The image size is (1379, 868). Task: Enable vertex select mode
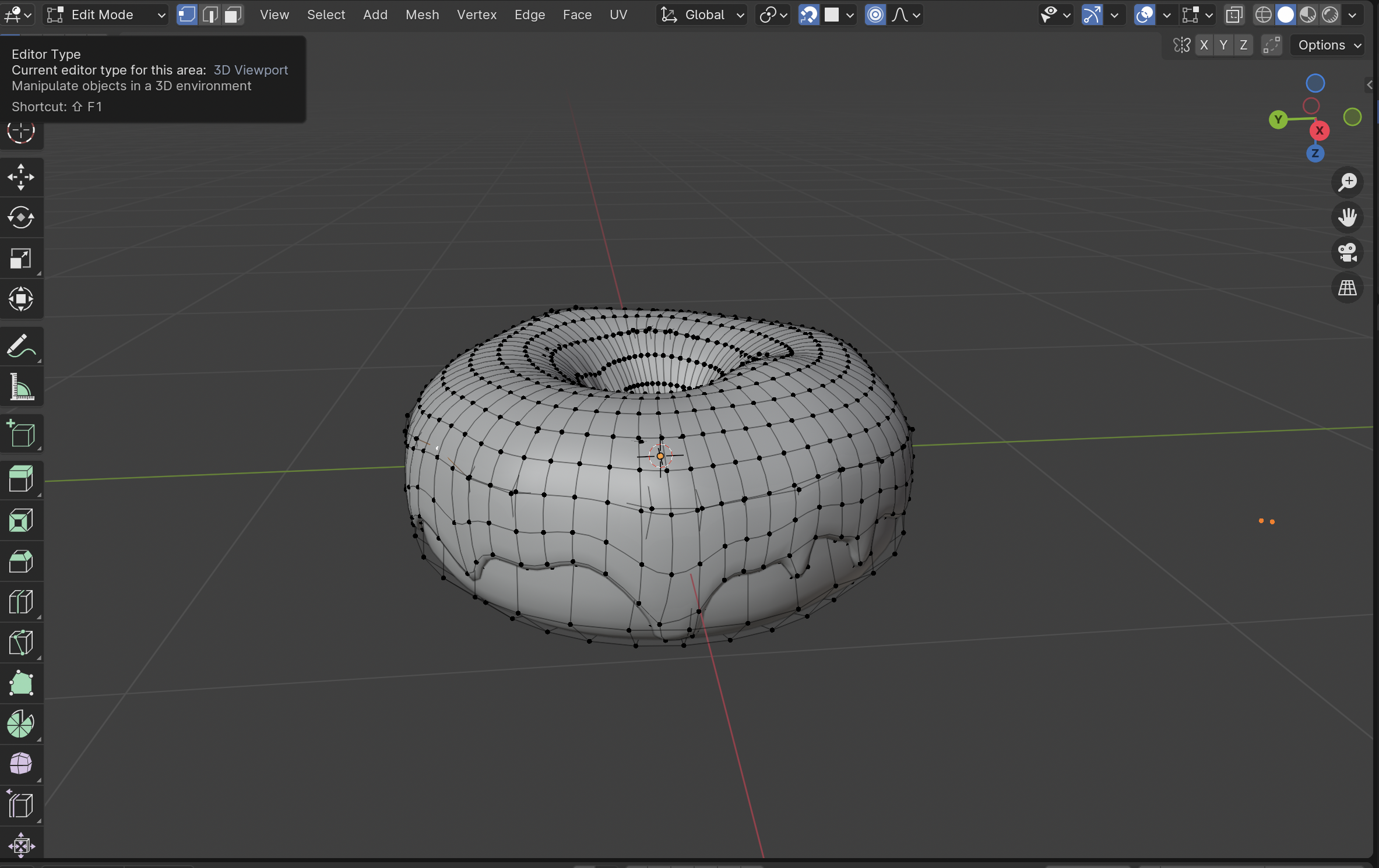click(187, 15)
